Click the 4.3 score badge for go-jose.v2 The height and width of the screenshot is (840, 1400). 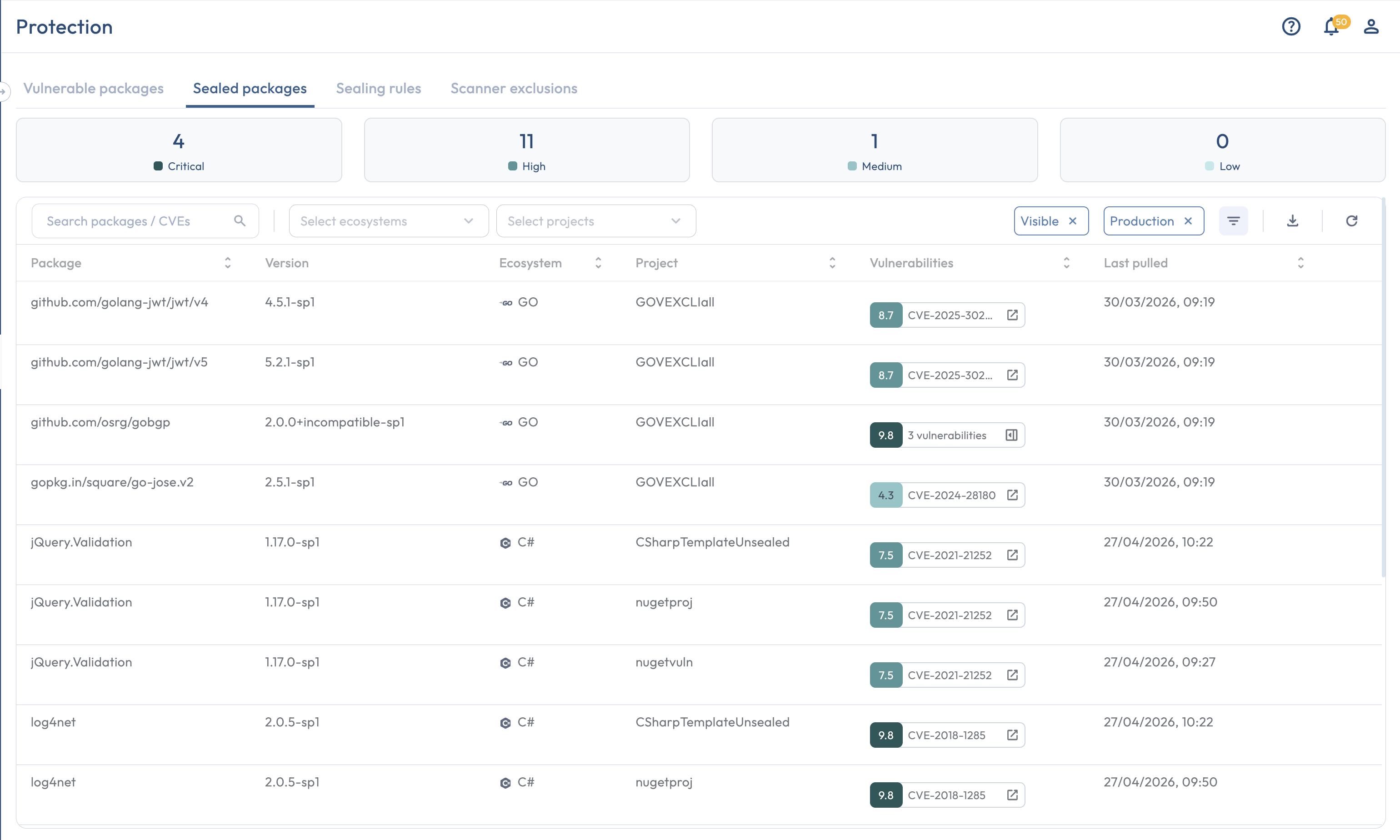pyautogui.click(x=885, y=495)
